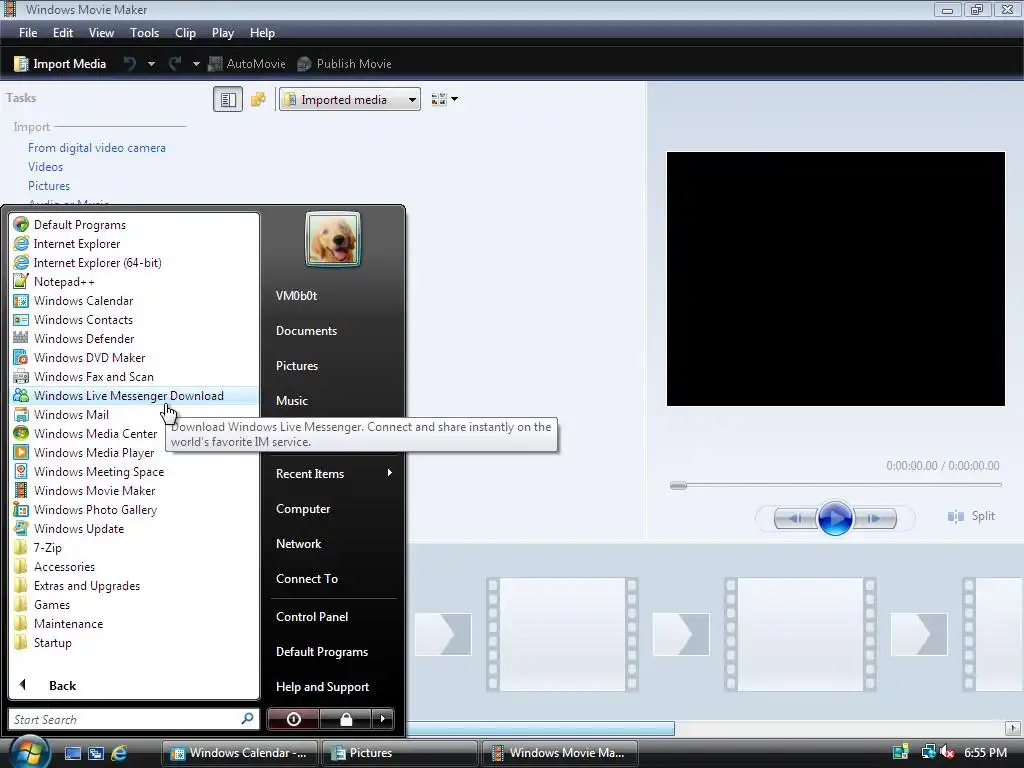Open the shutdown options arrow menu
1024x768 pixels.
[383, 719]
